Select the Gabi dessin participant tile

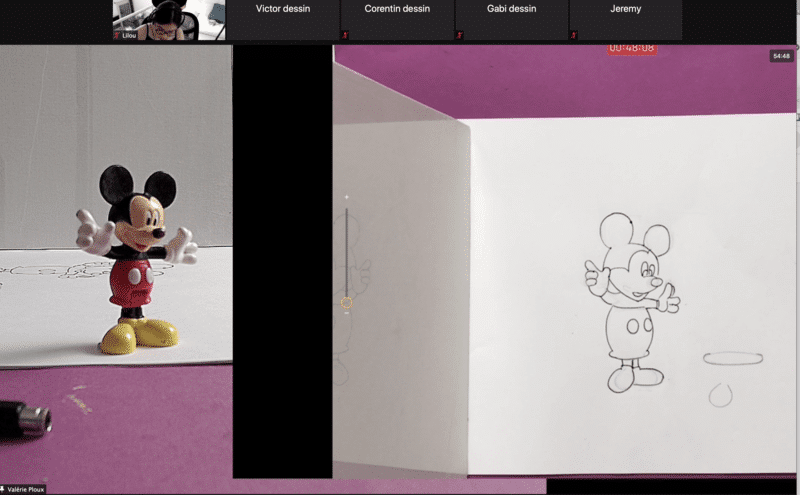pyautogui.click(x=512, y=20)
